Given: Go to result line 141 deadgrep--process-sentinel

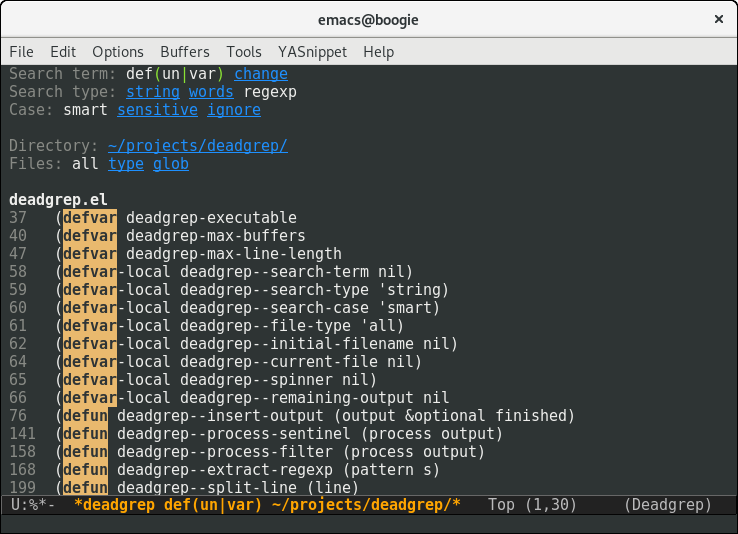Looking at the screenshot, I should [x=256, y=434].
